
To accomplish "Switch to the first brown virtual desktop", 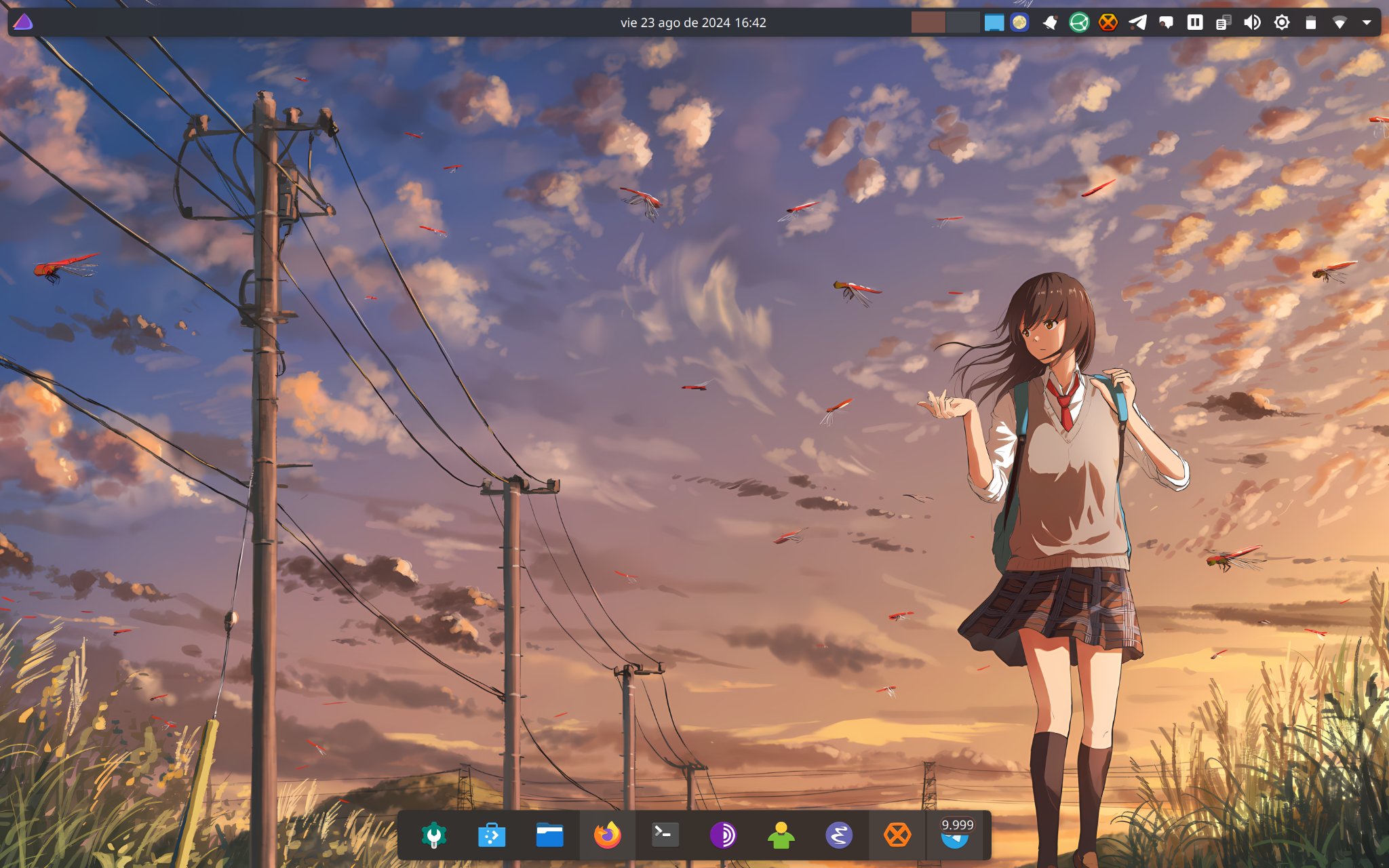I will [x=928, y=22].
